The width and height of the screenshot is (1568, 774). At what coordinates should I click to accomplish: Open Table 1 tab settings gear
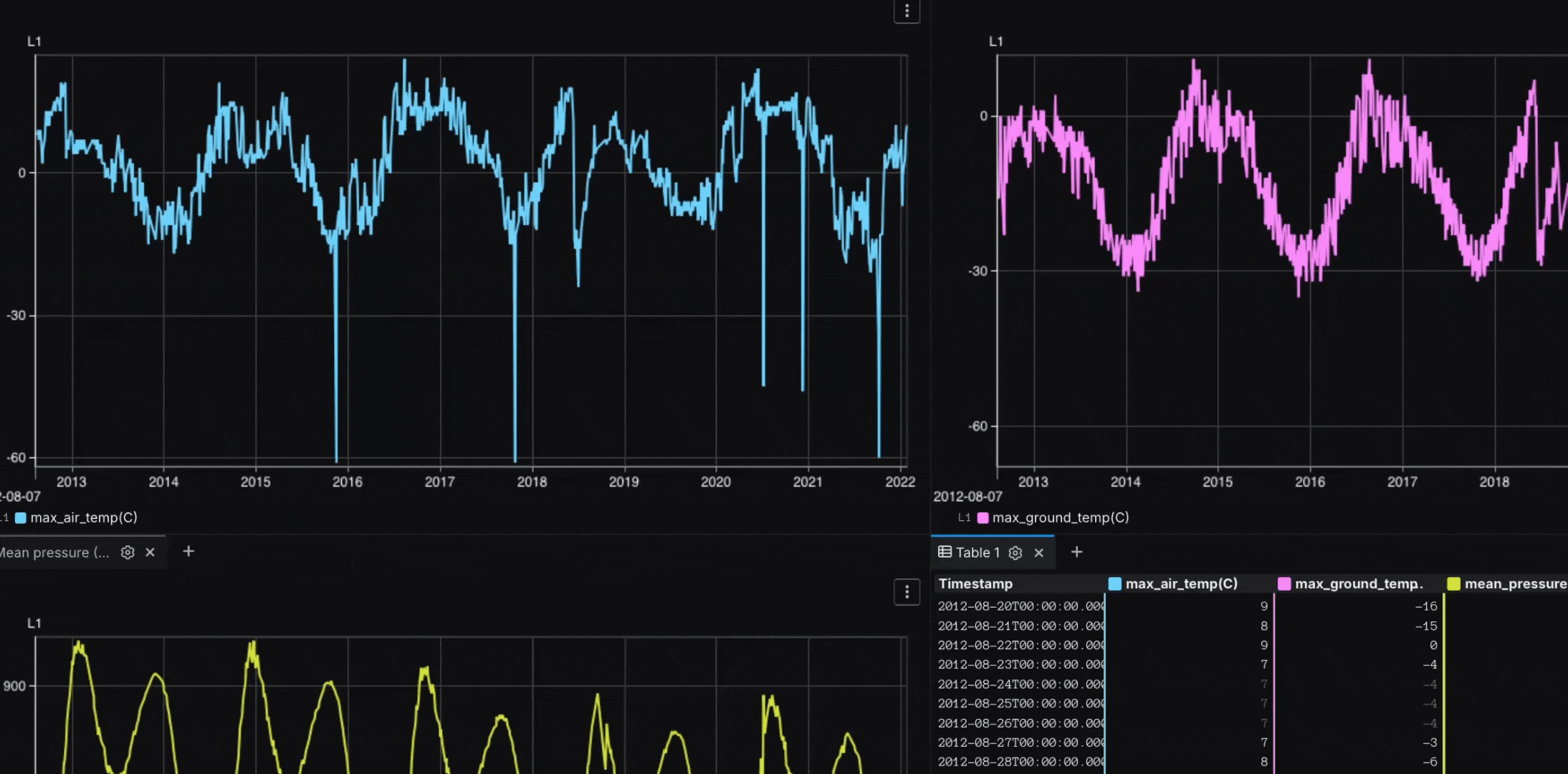(x=1015, y=553)
